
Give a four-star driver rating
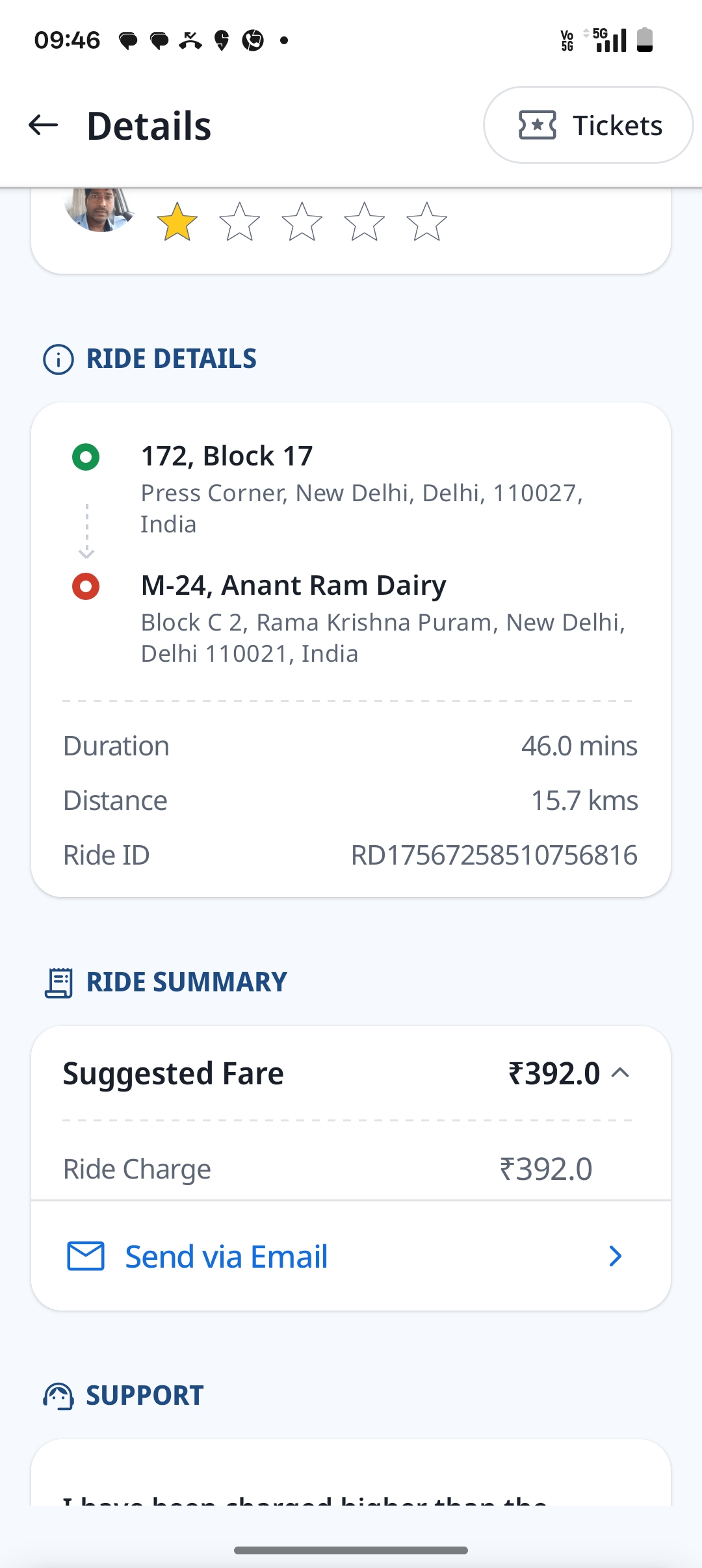[x=364, y=222]
